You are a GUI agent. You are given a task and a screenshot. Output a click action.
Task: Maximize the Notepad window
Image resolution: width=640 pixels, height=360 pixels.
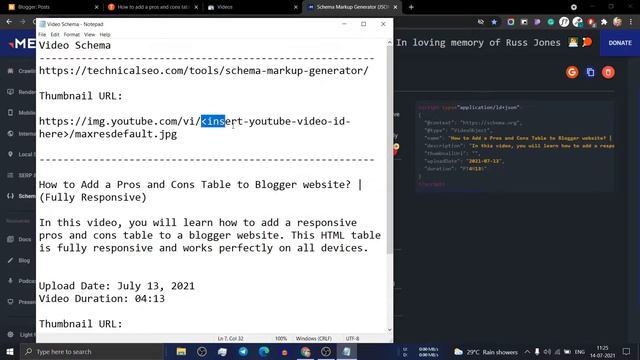[x=363, y=24]
